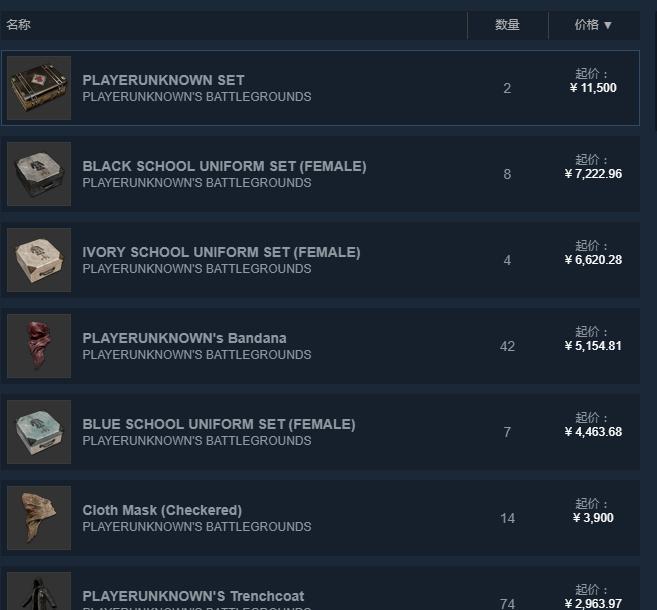
Task: Click the quantity 14 for Cloth Mask
Action: coord(507,518)
